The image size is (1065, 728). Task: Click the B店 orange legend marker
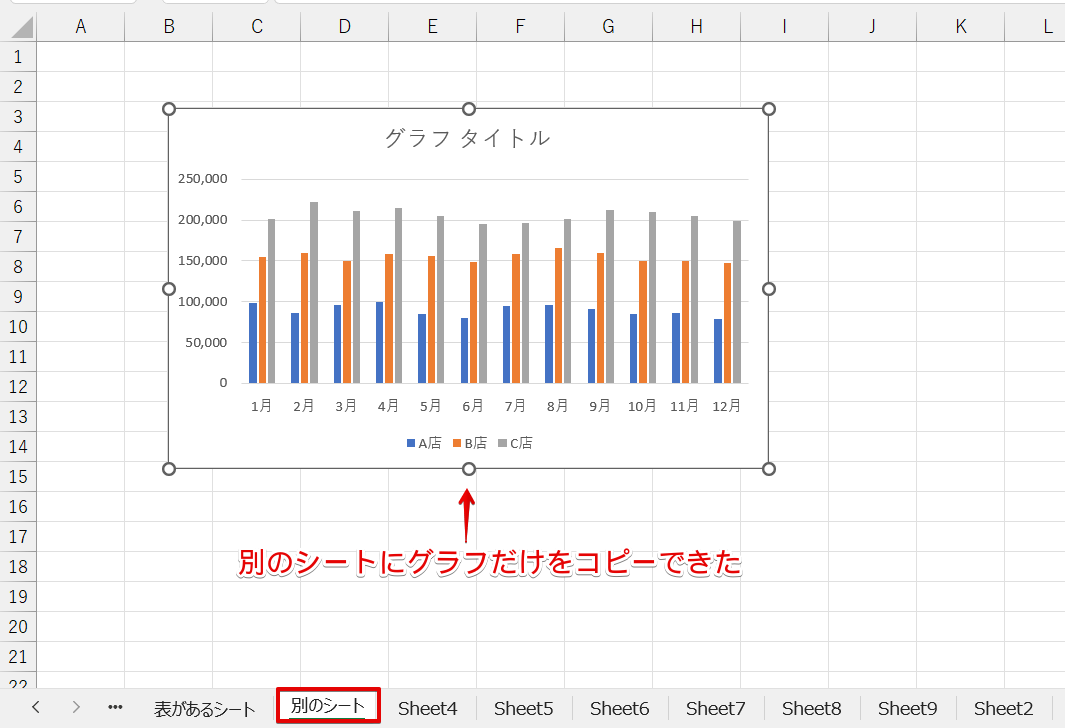coord(457,443)
